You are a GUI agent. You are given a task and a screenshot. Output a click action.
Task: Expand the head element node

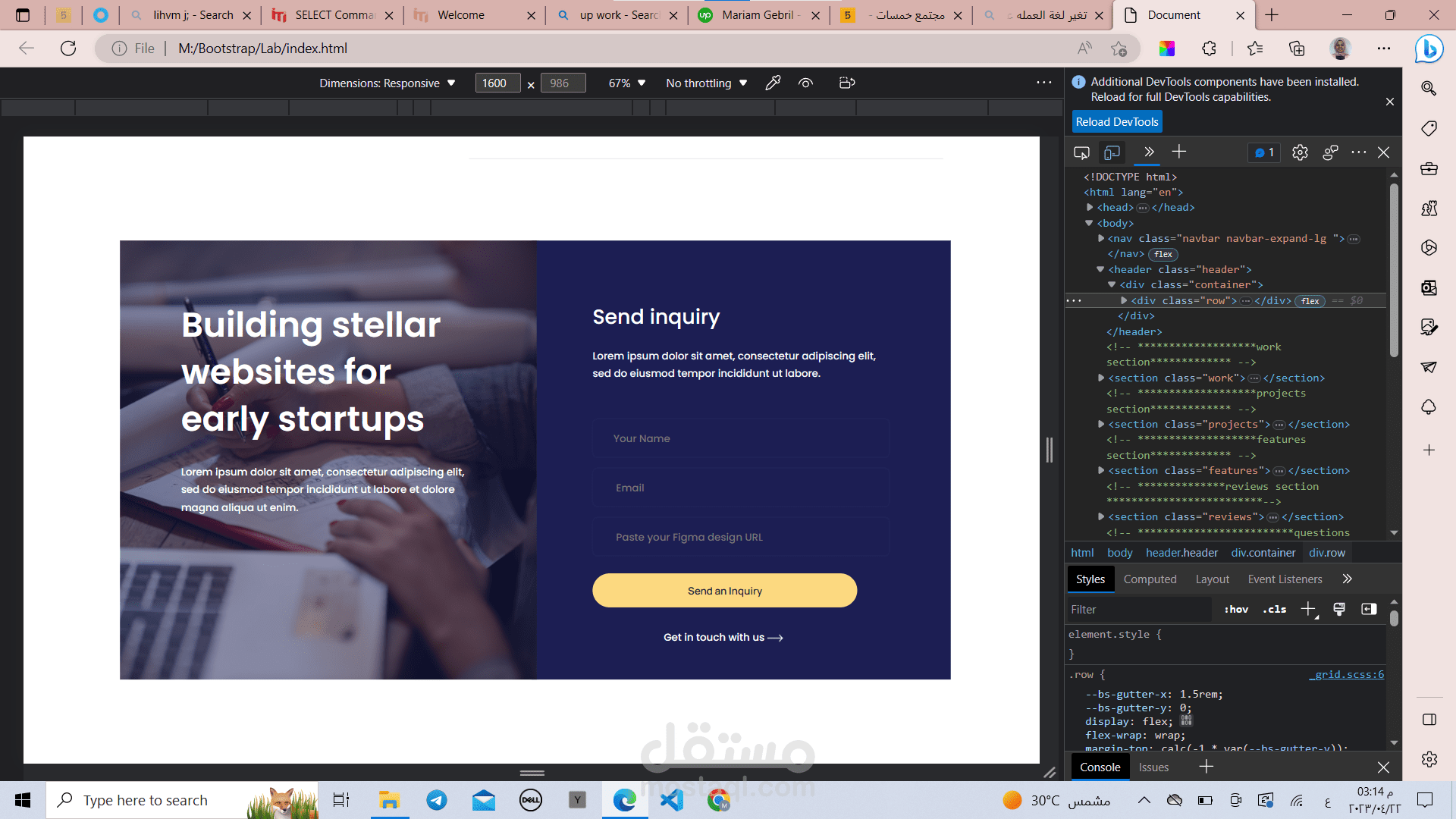(x=1090, y=207)
